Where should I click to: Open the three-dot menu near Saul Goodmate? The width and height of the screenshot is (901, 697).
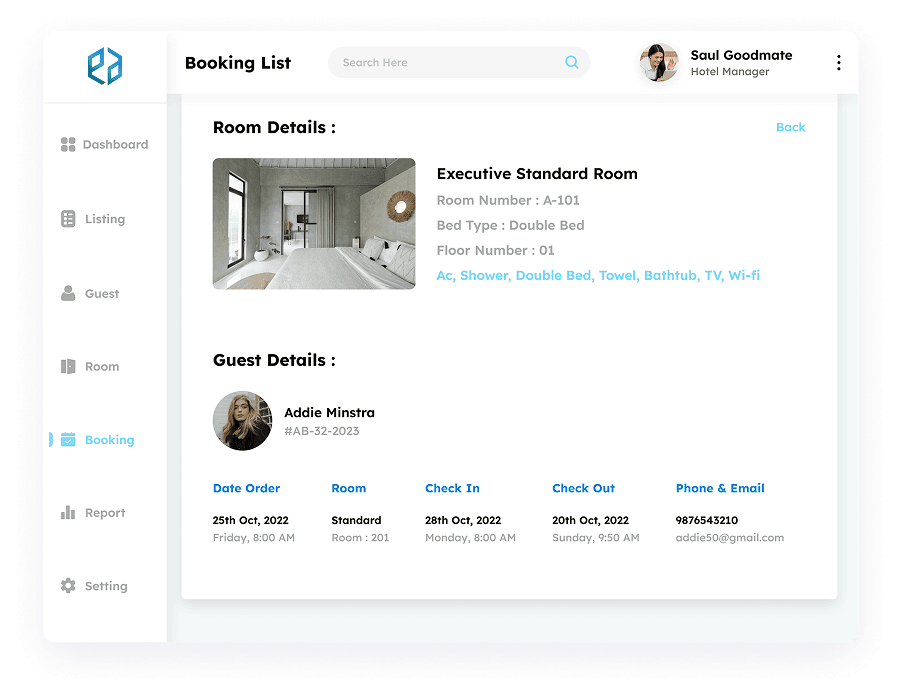point(839,61)
